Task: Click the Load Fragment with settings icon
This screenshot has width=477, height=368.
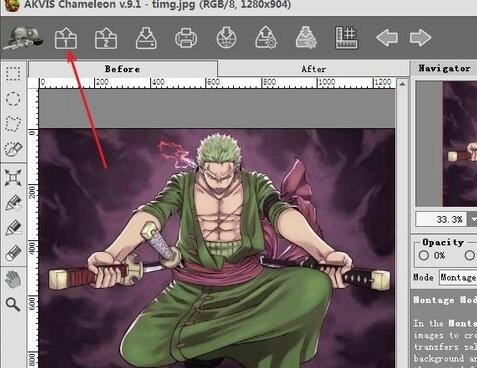Action: [x=266, y=38]
